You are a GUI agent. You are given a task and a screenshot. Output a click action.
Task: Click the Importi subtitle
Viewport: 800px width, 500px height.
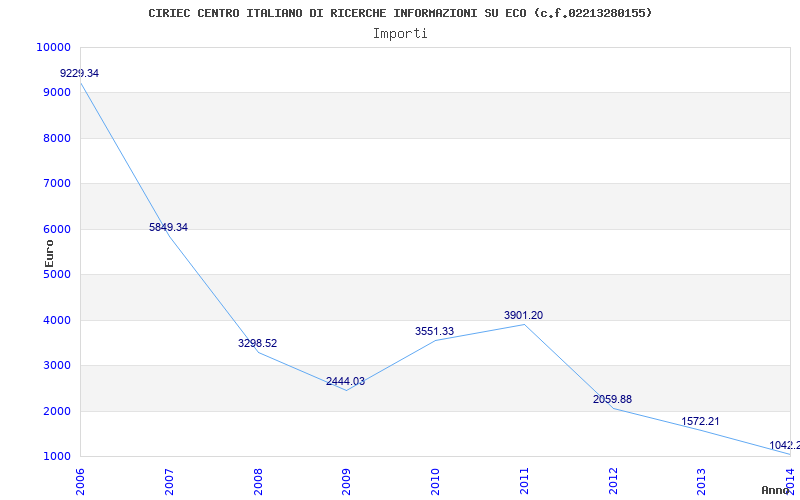(400, 34)
